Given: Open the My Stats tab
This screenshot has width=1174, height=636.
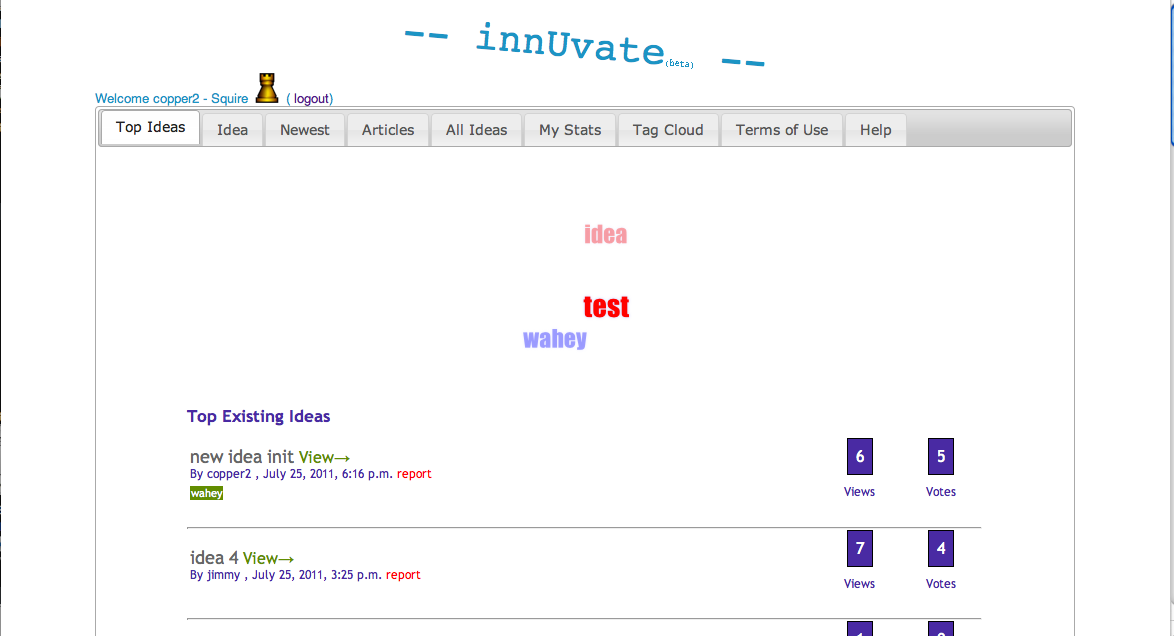Looking at the screenshot, I should click(570, 130).
